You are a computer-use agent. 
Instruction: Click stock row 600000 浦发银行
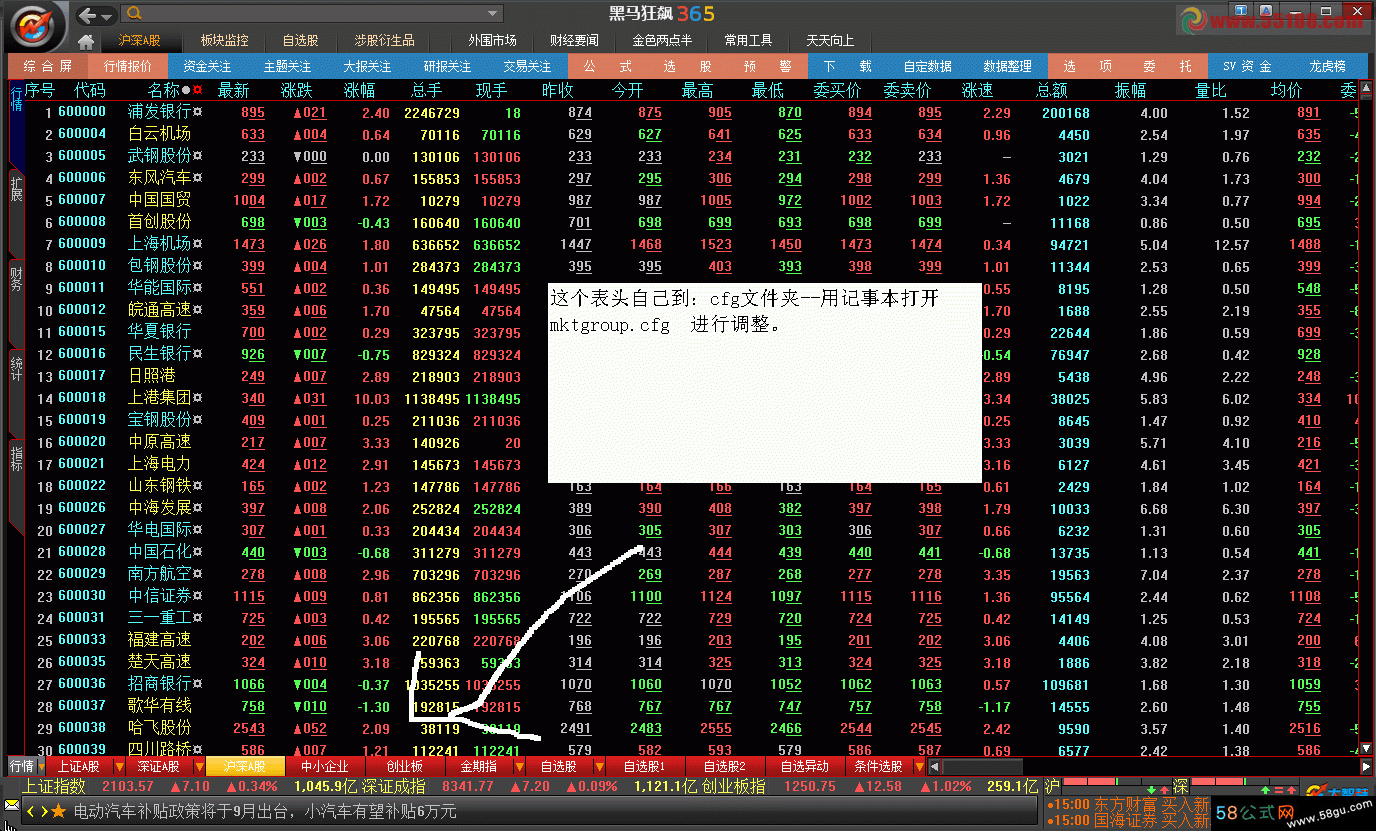[x=691, y=113]
